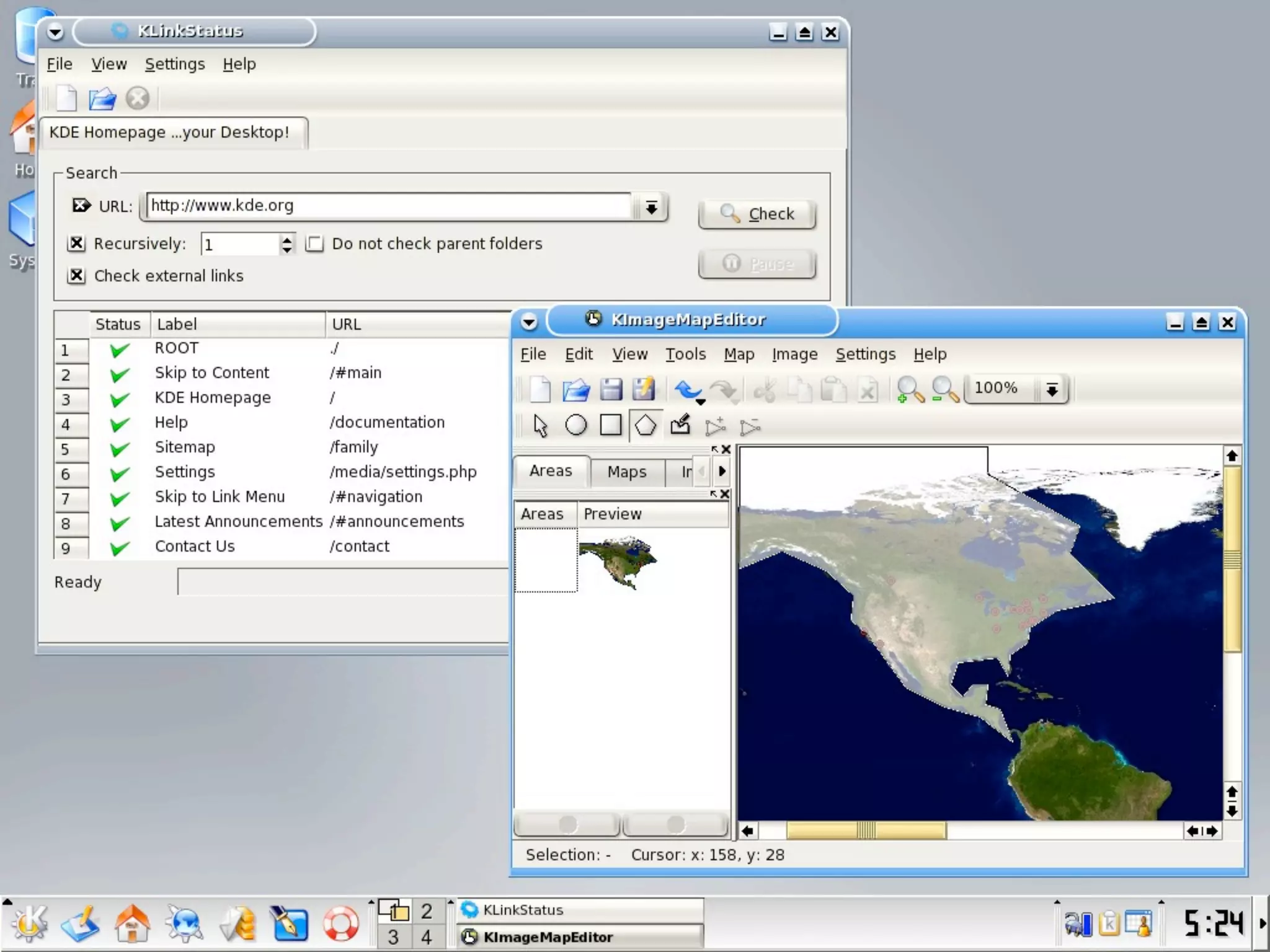Click the URL input field
The height and width of the screenshot is (952, 1270).
(389, 206)
